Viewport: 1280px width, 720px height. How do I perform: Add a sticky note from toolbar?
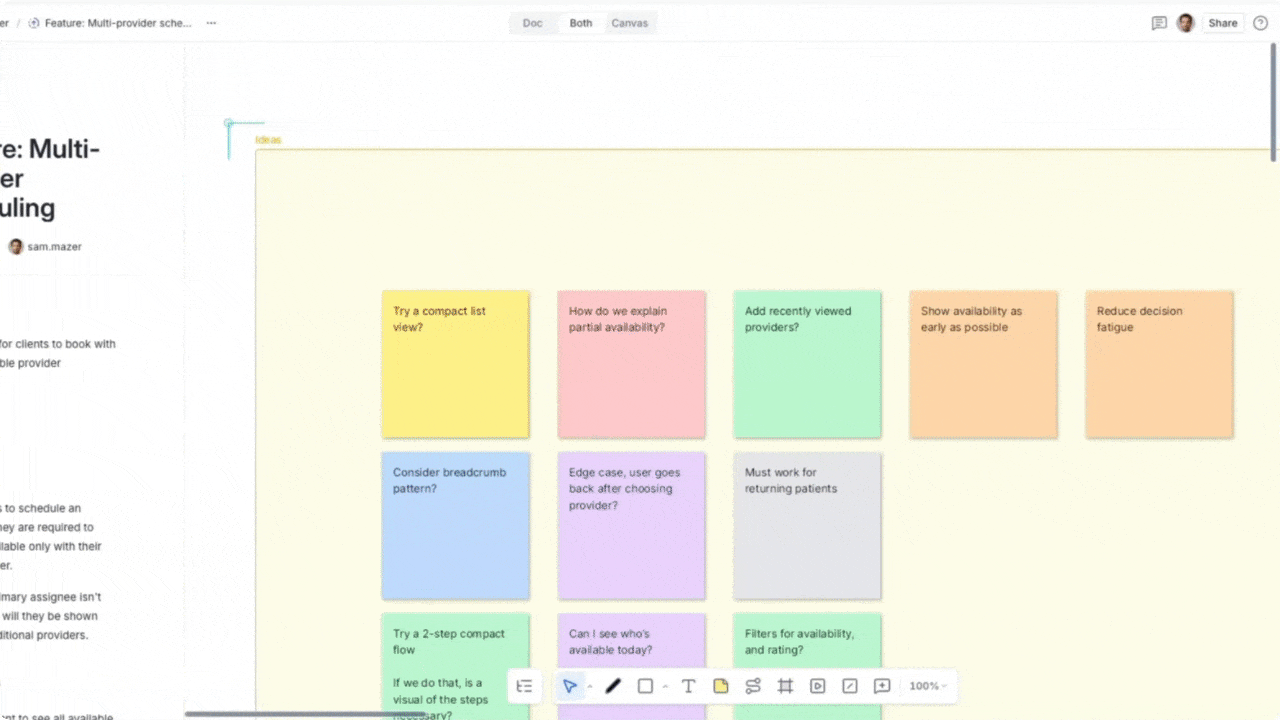tap(720, 686)
